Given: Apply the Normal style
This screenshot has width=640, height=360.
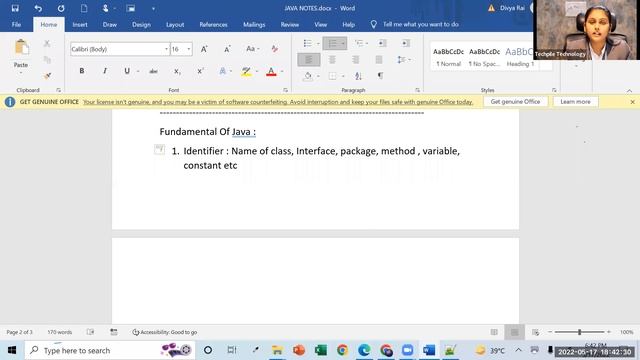Looking at the screenshot, I should pos(448,57).
